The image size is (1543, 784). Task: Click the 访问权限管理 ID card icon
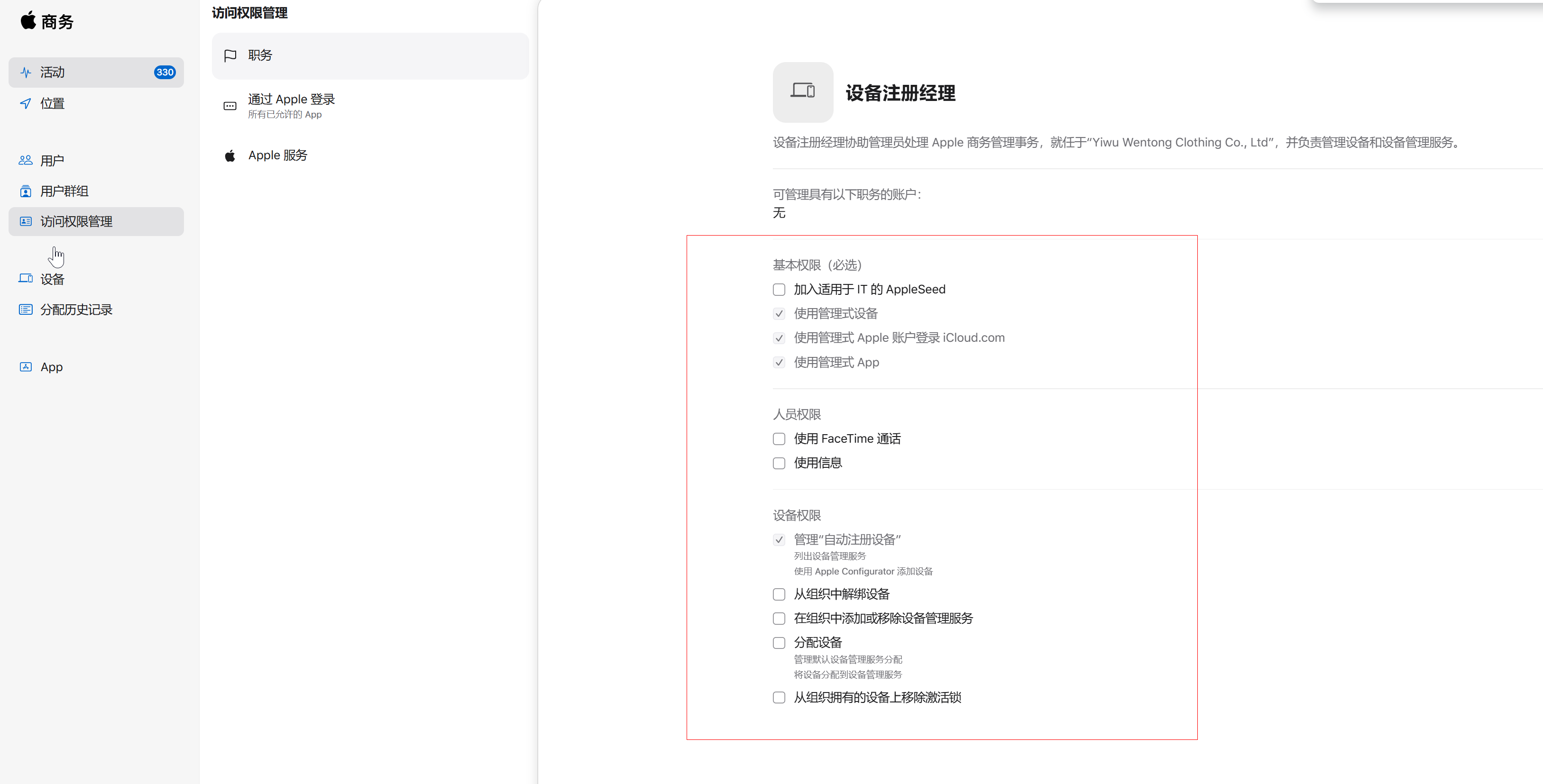click(26, 222)
